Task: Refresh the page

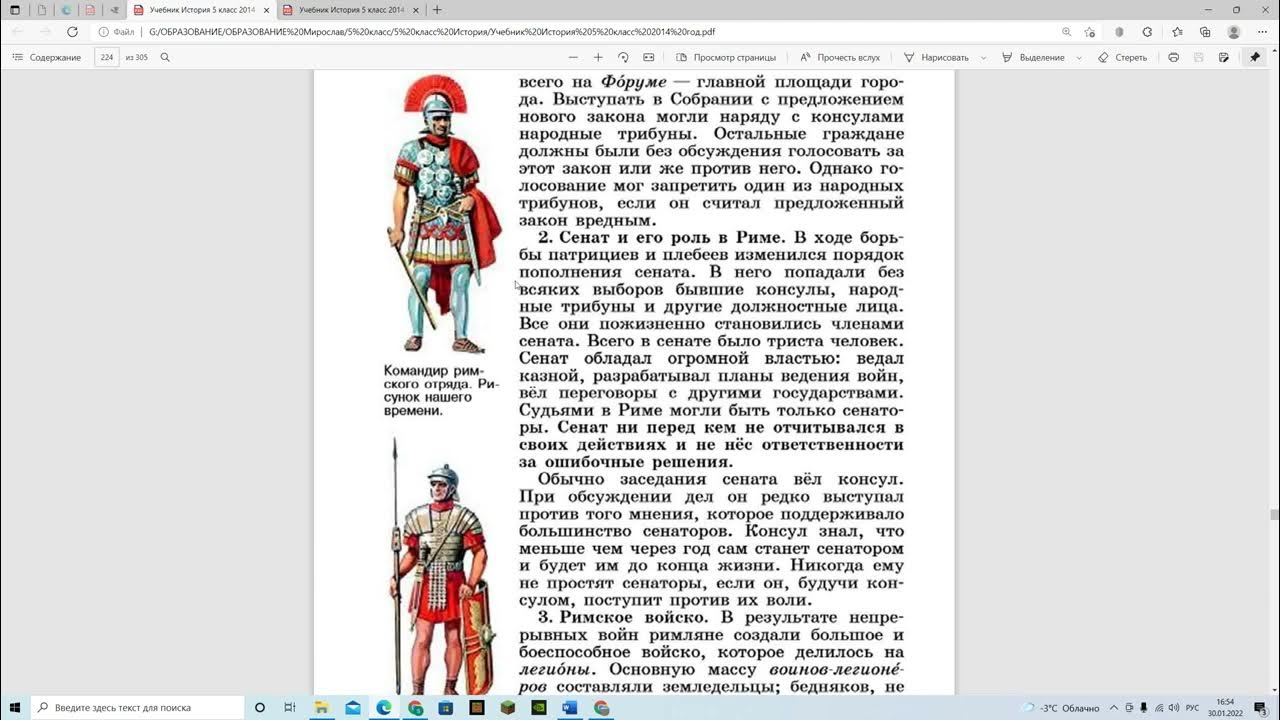Action: point(72,32)
